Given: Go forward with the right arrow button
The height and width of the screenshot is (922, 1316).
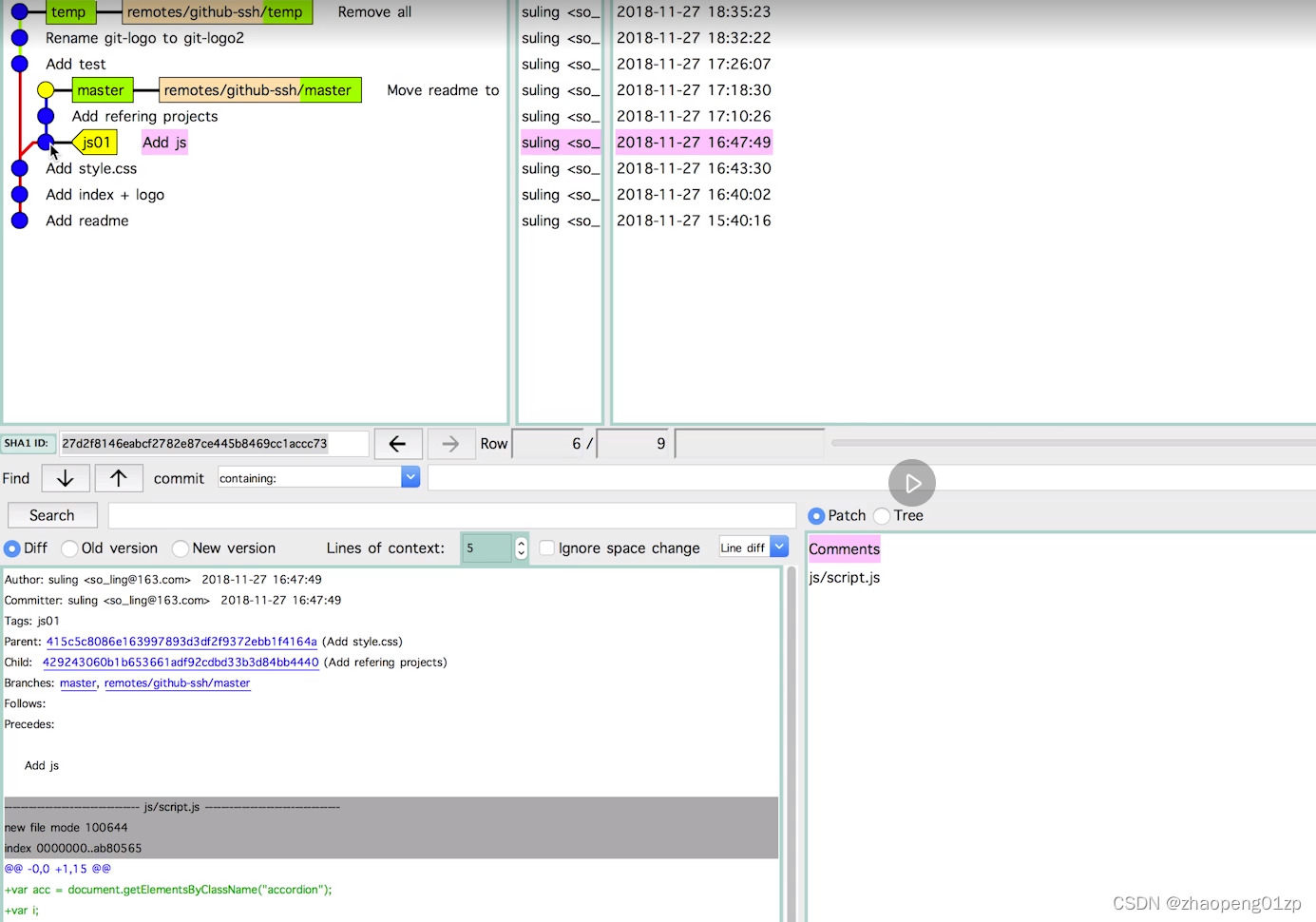Looking at the screenshot, I should [x=451, y=443].
